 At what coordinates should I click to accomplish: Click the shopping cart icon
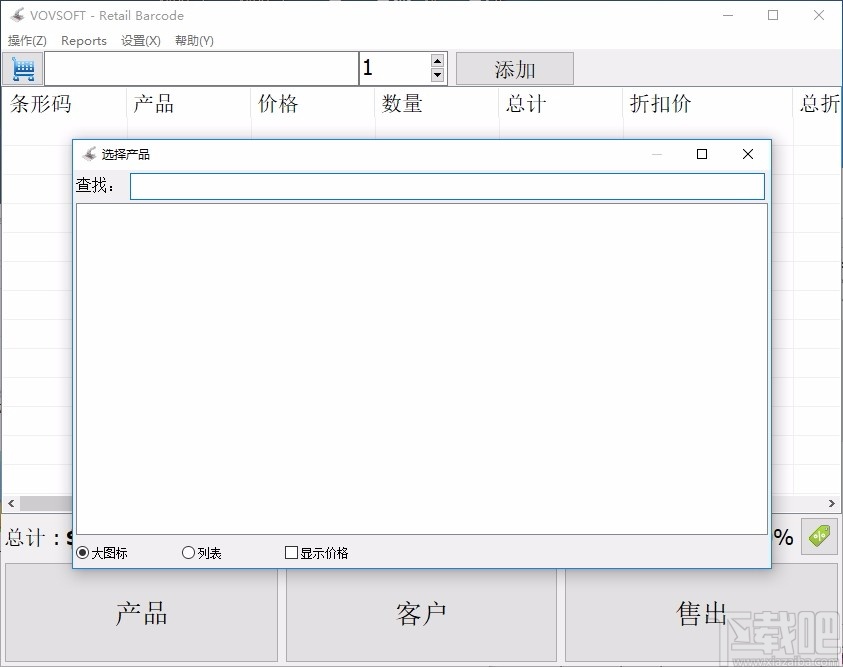[x=23, y=68]
